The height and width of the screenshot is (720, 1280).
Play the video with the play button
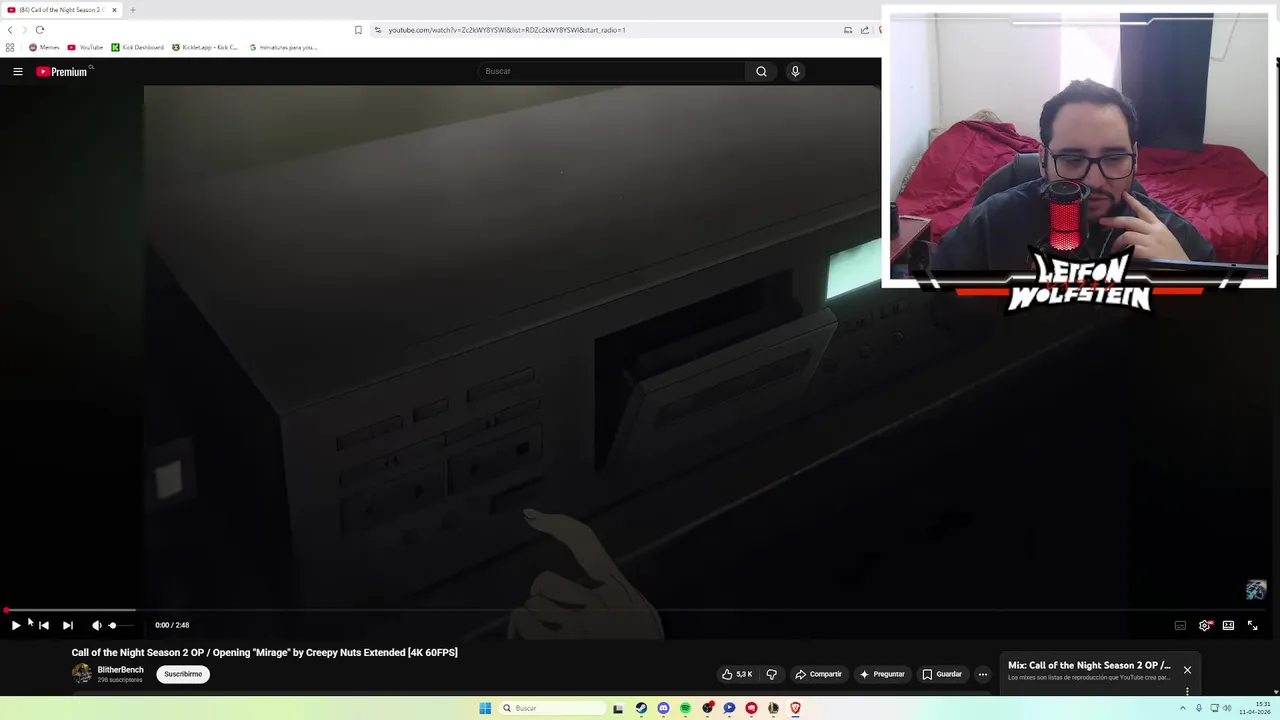[x=16, y=625]
